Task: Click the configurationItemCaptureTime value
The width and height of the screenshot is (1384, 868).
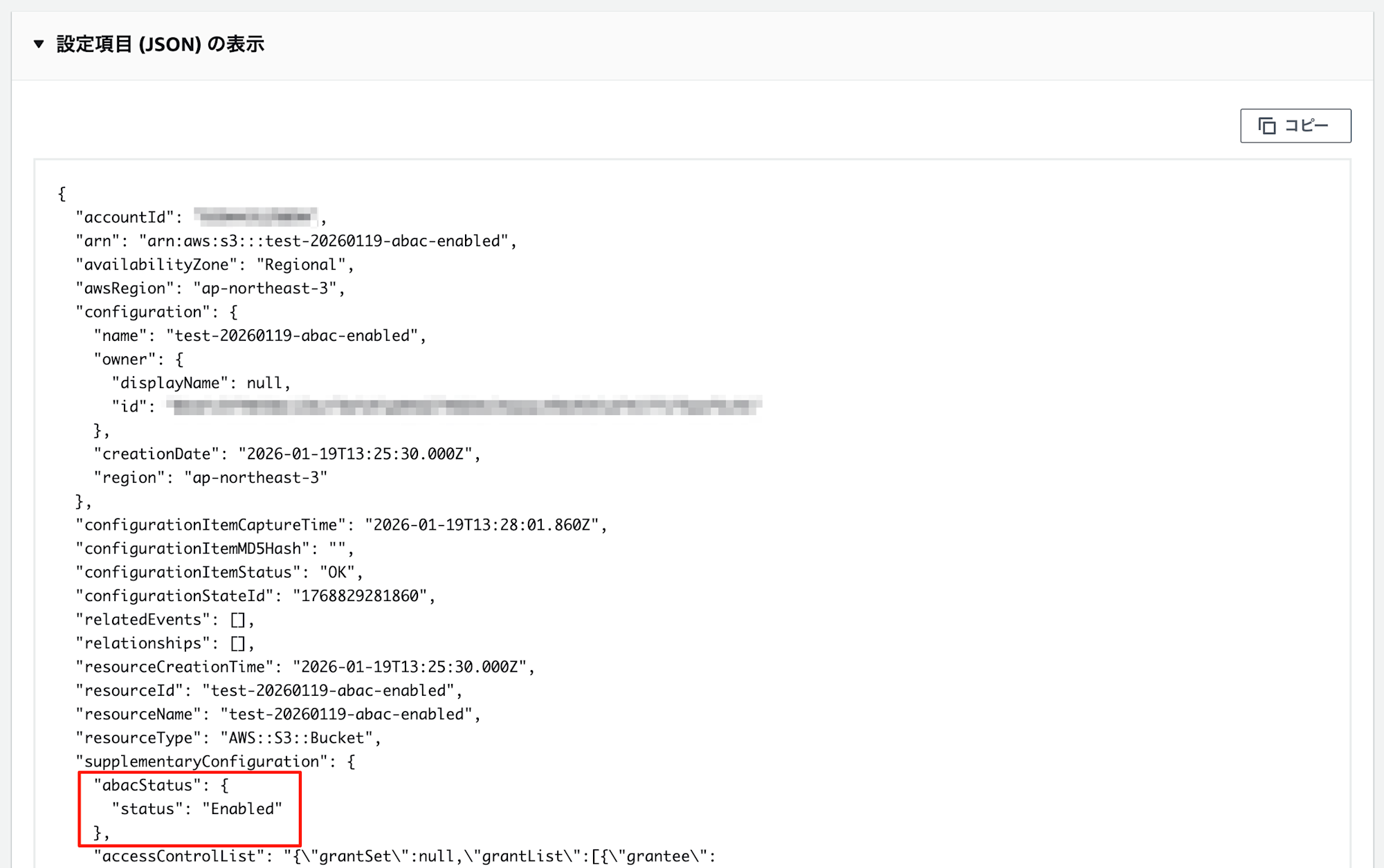Action: click(481, 525)
